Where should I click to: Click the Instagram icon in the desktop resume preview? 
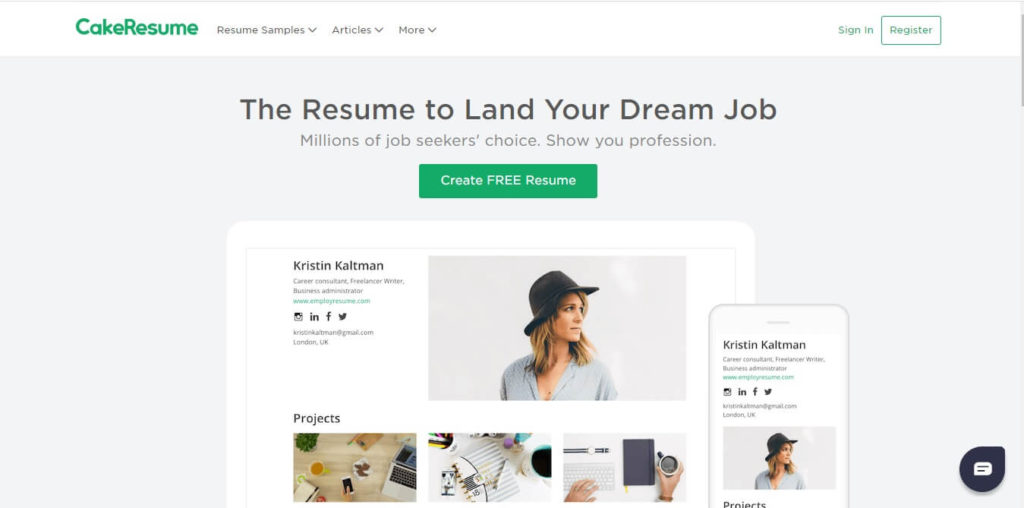pyautogui.click(x=298, y=317)
